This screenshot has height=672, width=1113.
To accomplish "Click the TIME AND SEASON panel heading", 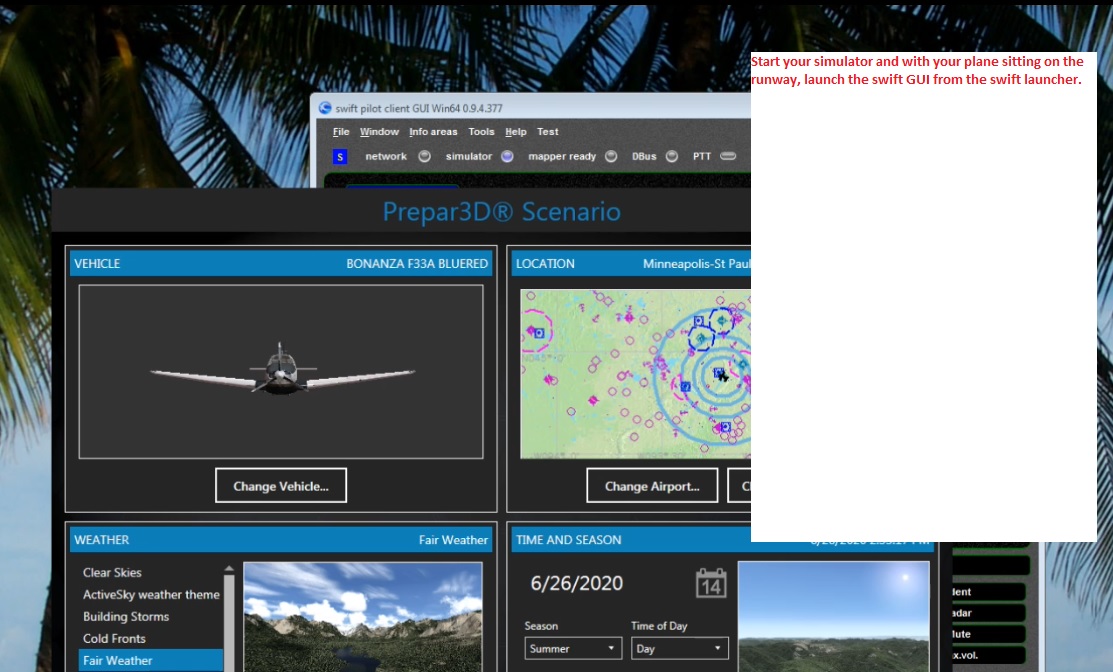I will (x=569, y=540).
